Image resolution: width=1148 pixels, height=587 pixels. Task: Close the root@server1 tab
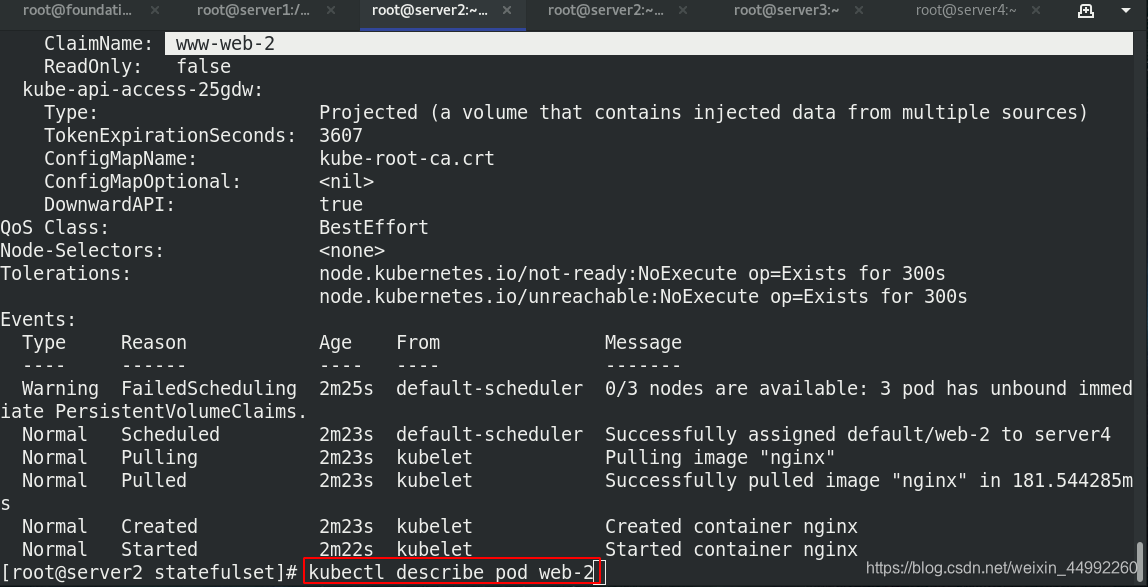coord(331,10)
